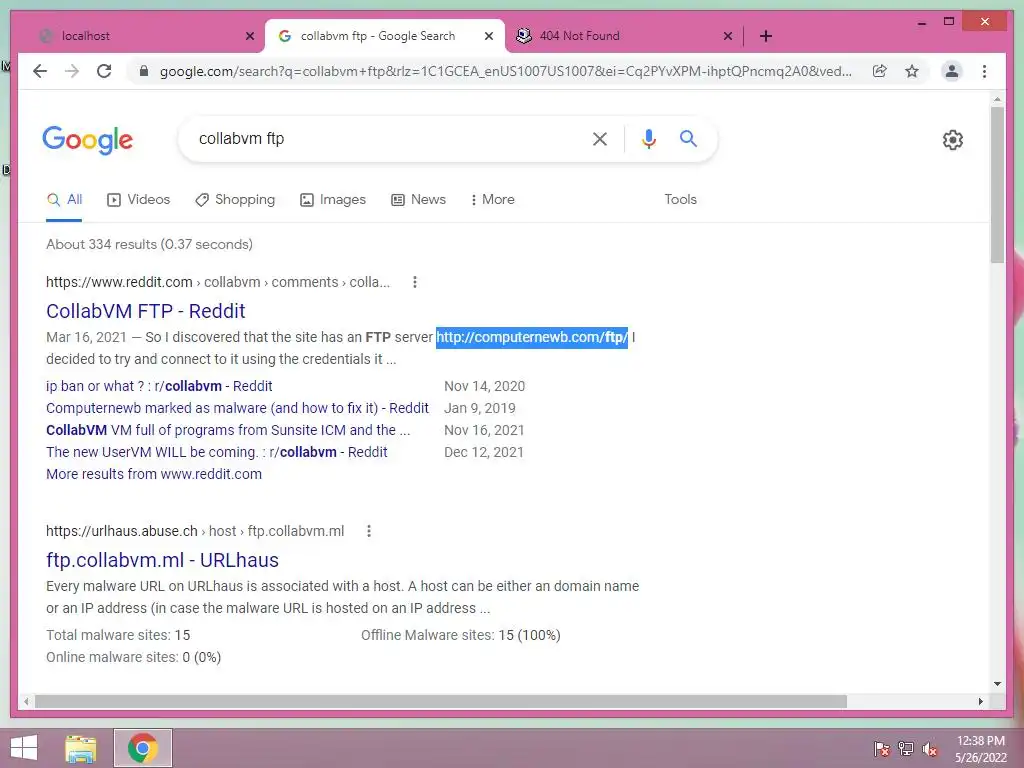
Task: Click the horizontal scrollbar left arrow
Action: [x=25, y=701]
